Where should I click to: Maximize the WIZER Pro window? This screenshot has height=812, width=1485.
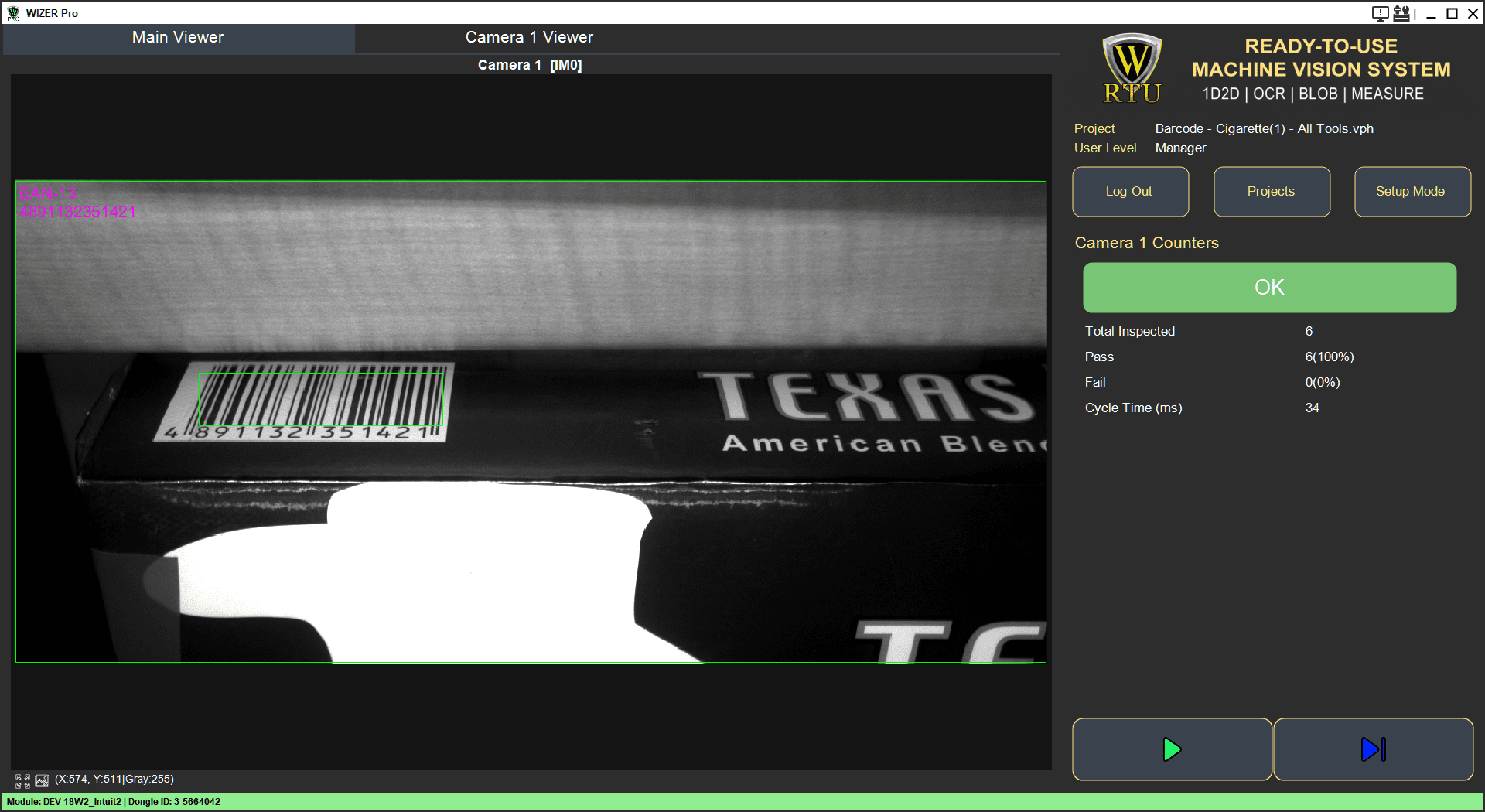click(x=1453, y=13)
